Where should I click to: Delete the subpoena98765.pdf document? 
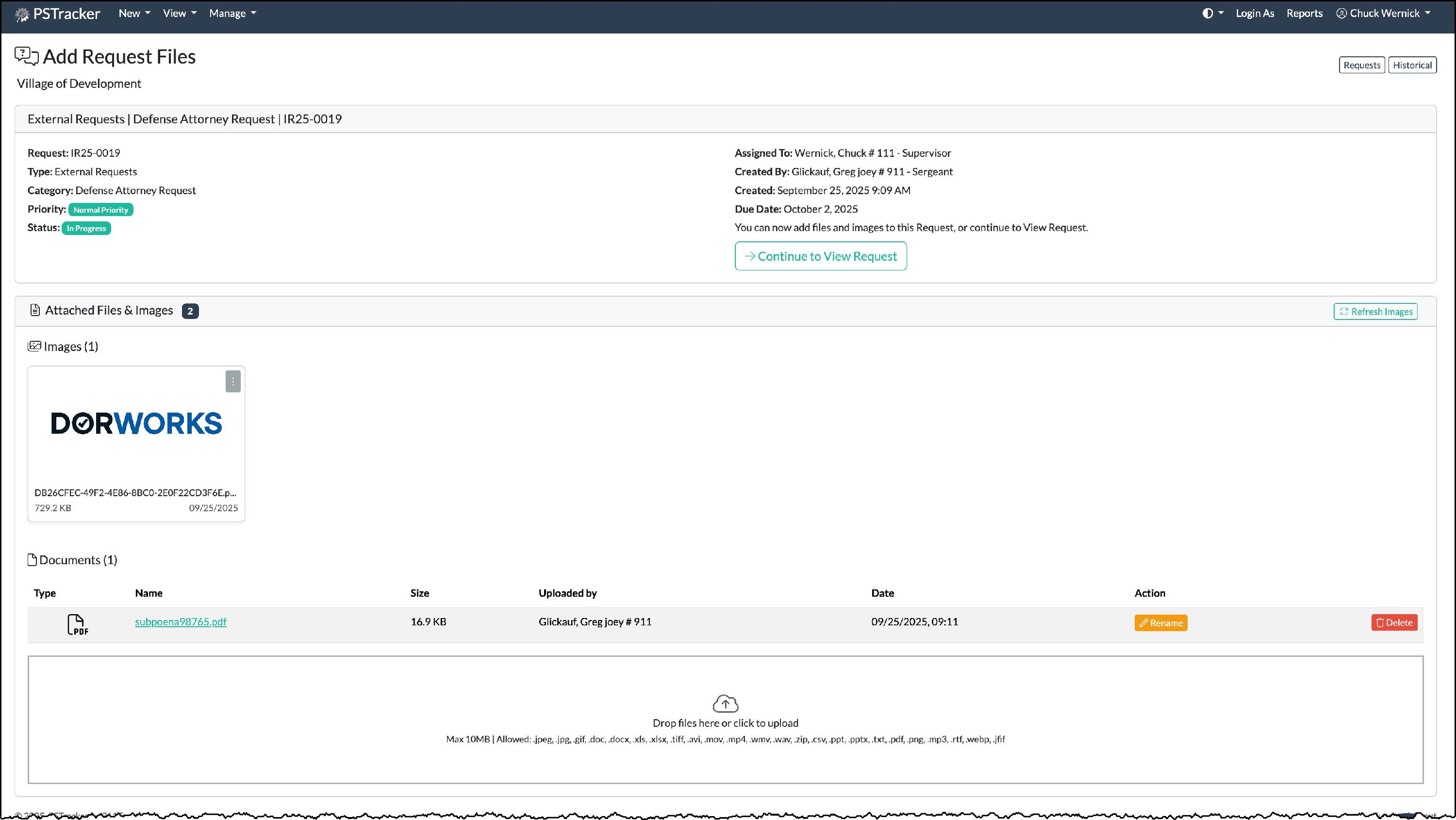click(x=1394, y=622)
